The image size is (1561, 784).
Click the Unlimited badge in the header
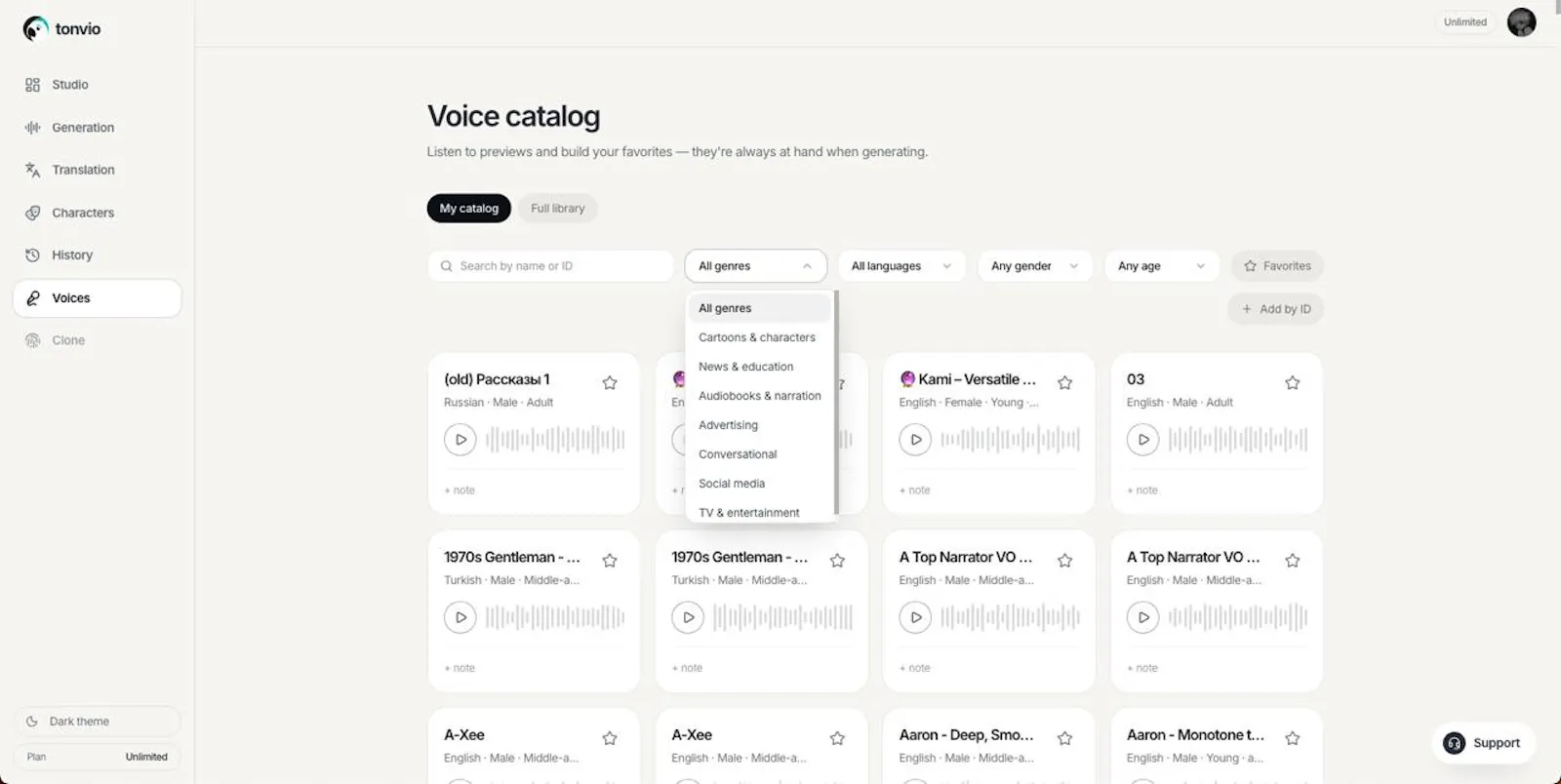tap(1464, 21)
